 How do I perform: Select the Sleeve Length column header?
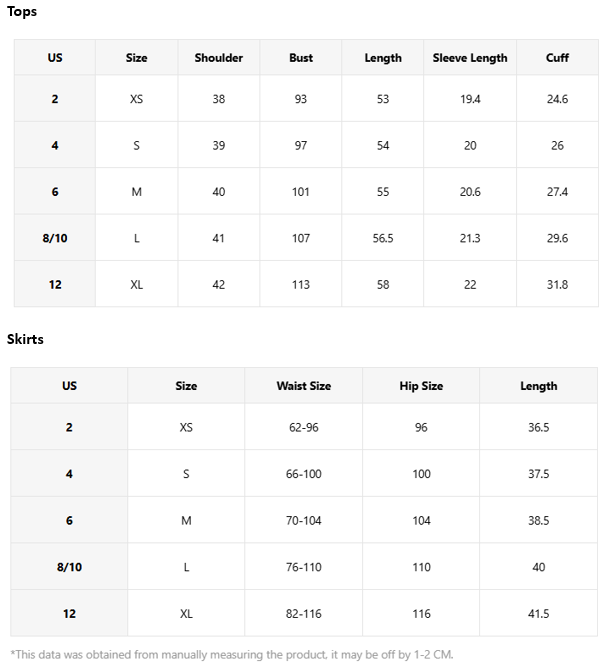coord(470,58)
